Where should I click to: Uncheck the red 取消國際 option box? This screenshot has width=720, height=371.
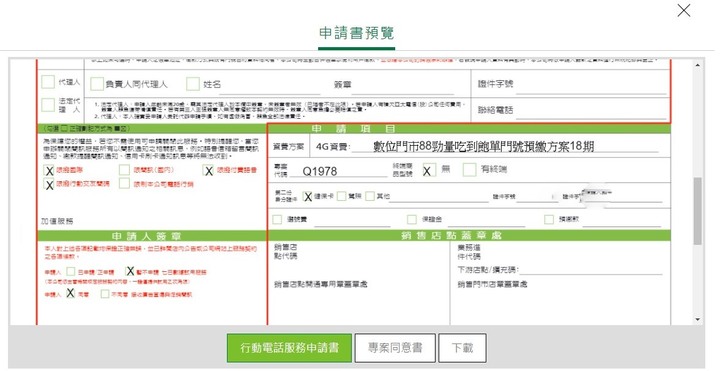[x=49, y=170]
